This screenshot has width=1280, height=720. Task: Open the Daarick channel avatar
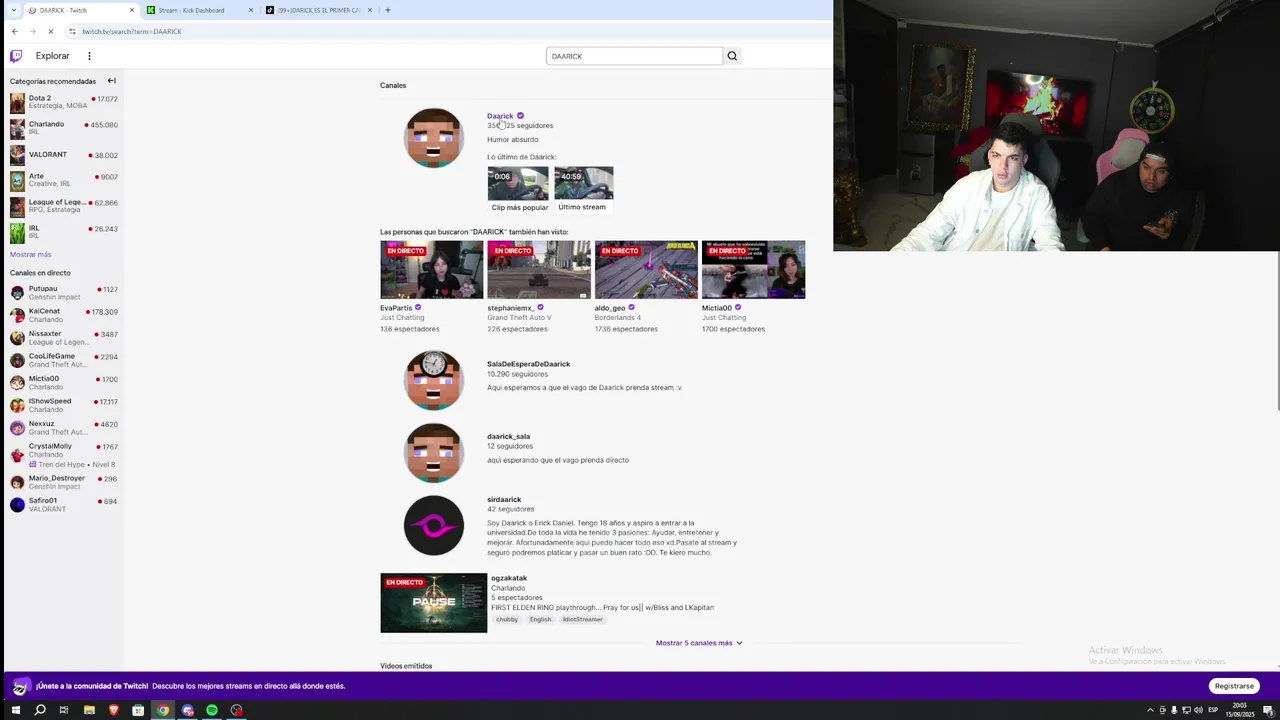[434, 138]
